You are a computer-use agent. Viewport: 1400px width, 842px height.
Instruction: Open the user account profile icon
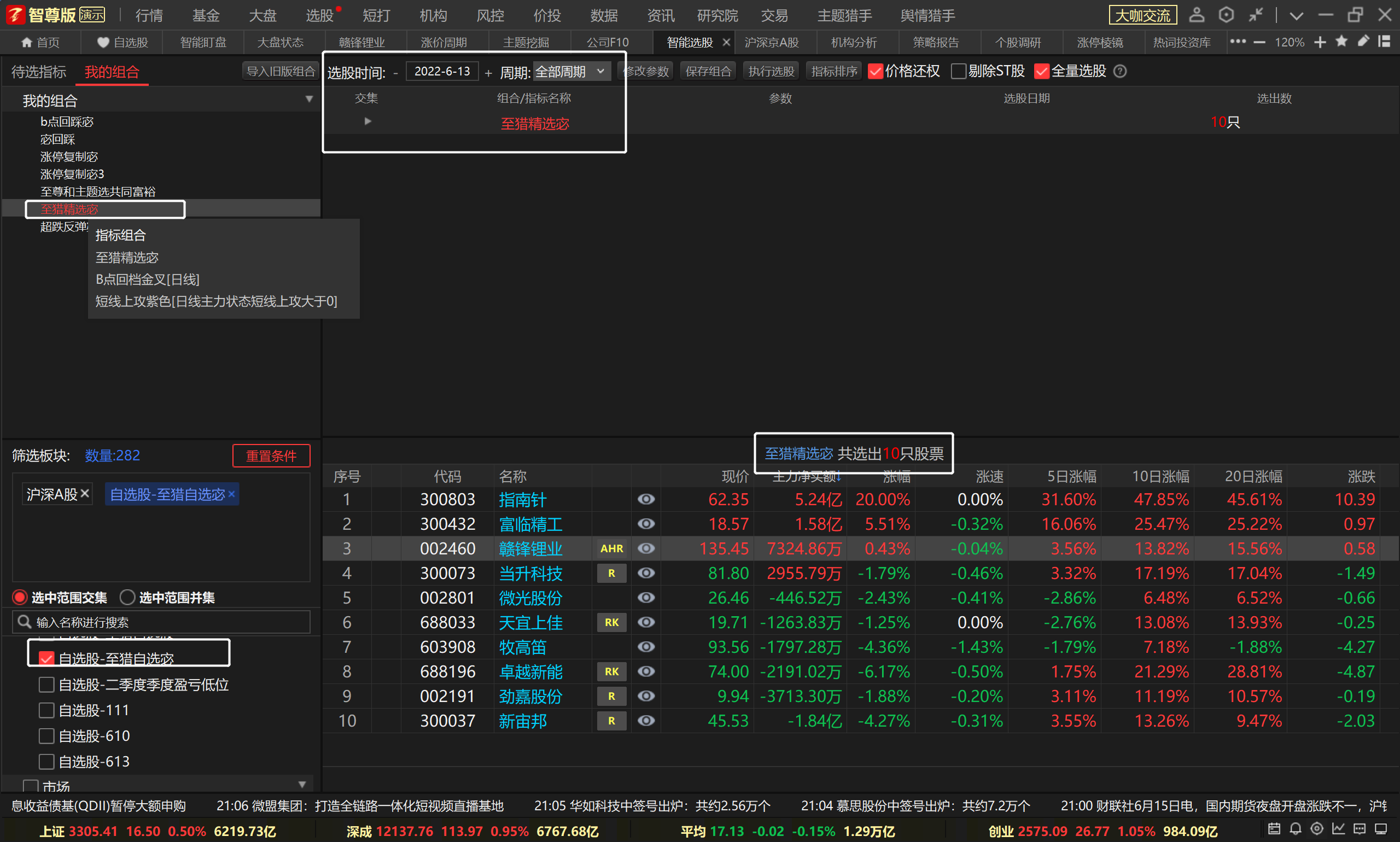coord(1196,15)
